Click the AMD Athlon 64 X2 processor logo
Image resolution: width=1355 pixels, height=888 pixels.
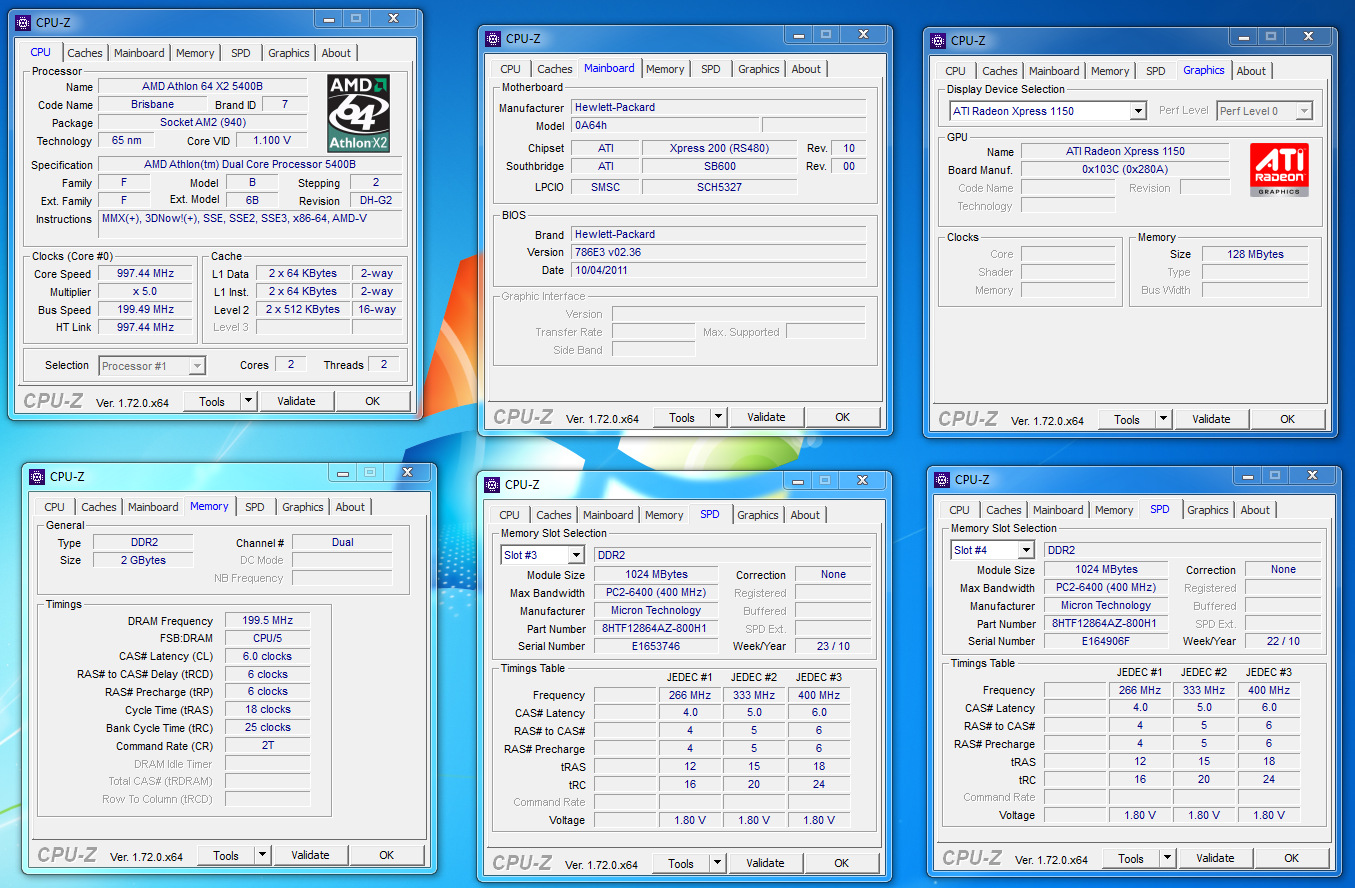click(x=359, y=112)
